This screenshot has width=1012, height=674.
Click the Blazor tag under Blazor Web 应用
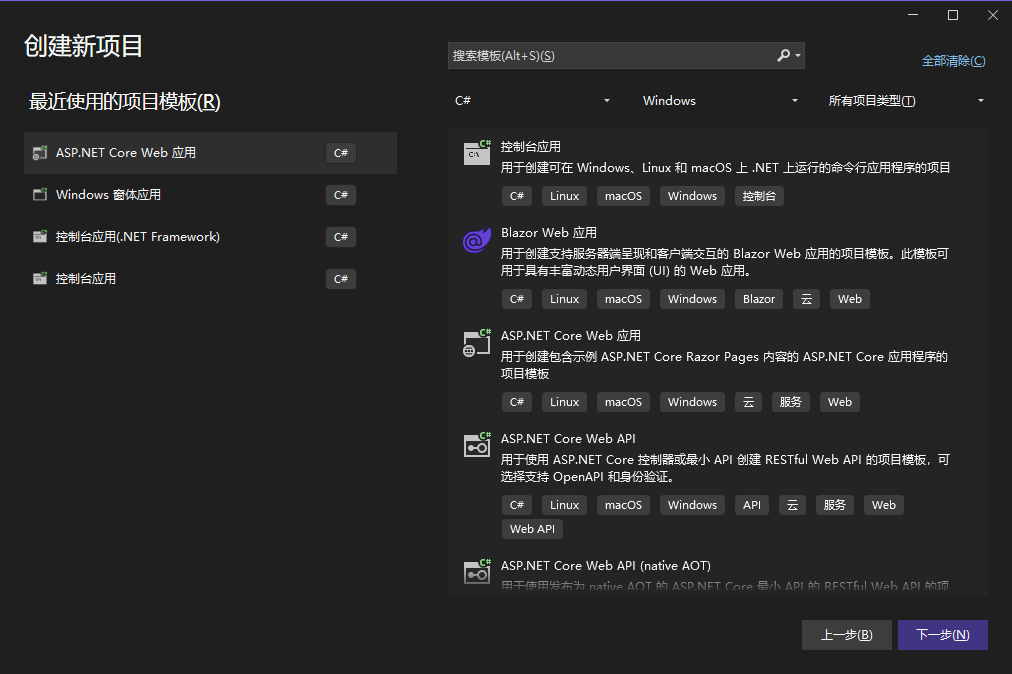click(758, 299)
